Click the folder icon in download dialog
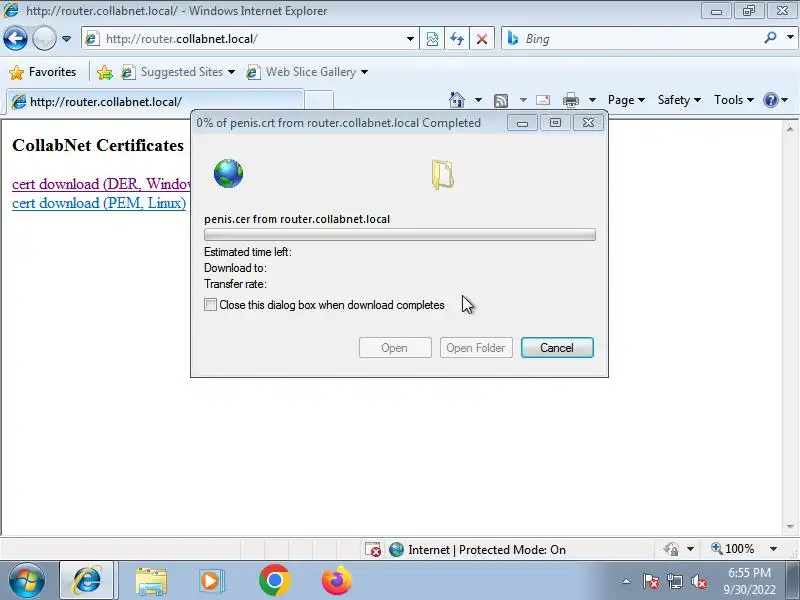The height and width of the screenshot is (600, 800). point(442,175)
